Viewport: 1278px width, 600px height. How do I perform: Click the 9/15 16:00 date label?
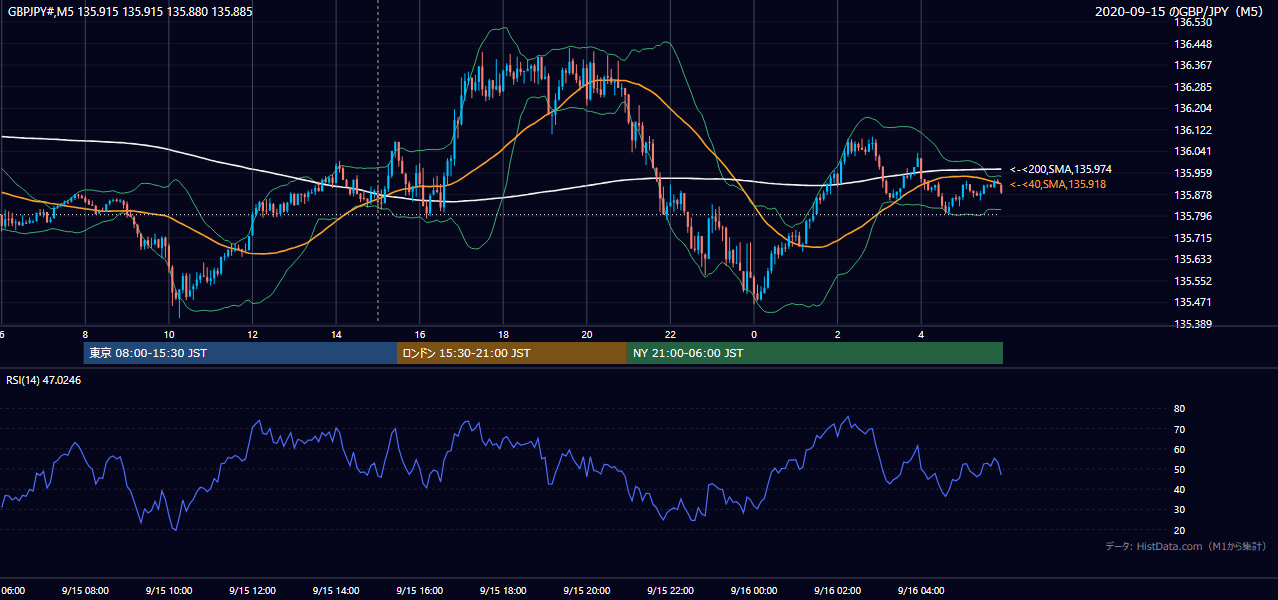pyautogui.click(x=420, y=590)
